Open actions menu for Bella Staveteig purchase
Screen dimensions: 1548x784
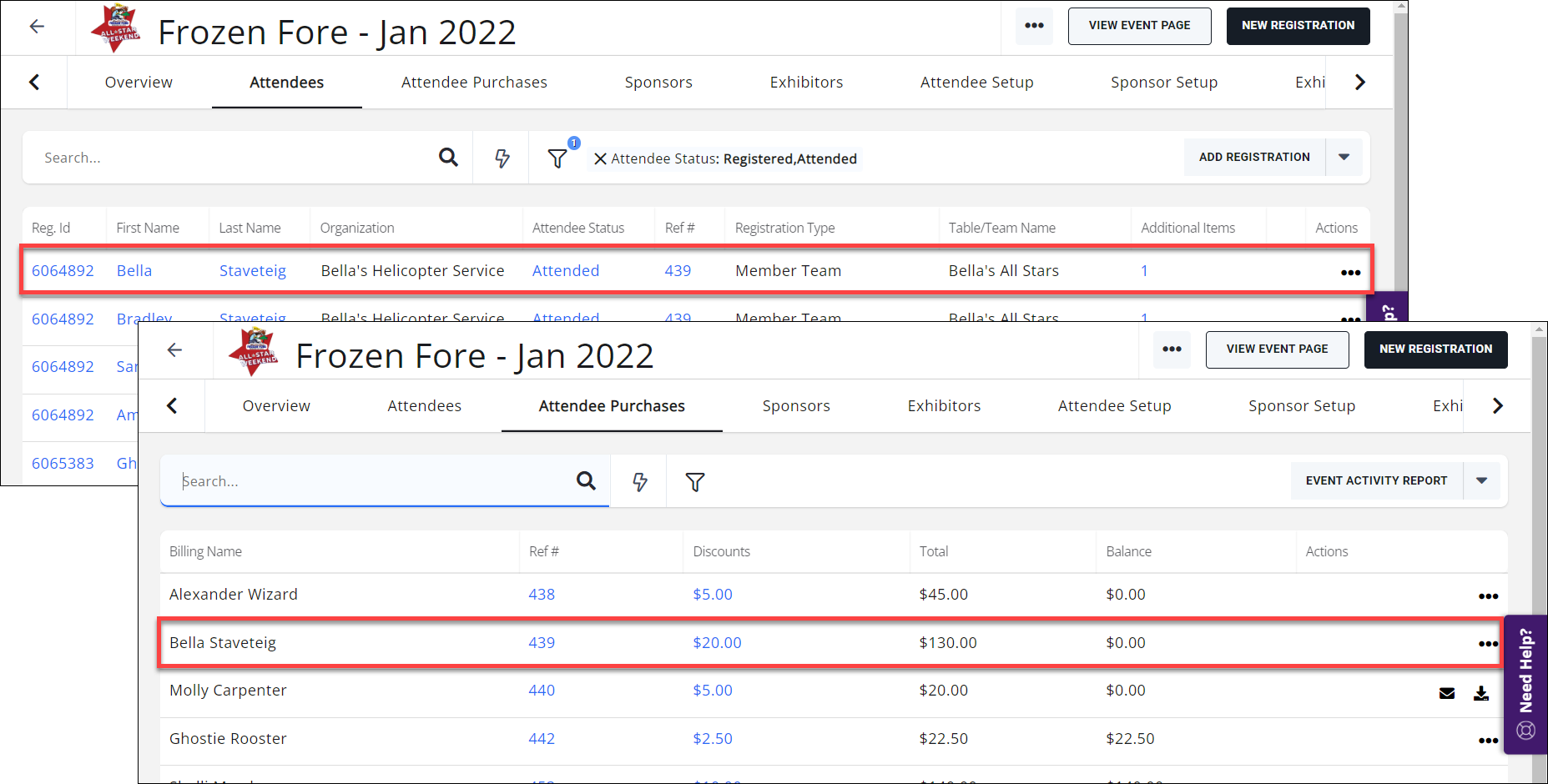pyautogui.click(x=1488, y=644)
